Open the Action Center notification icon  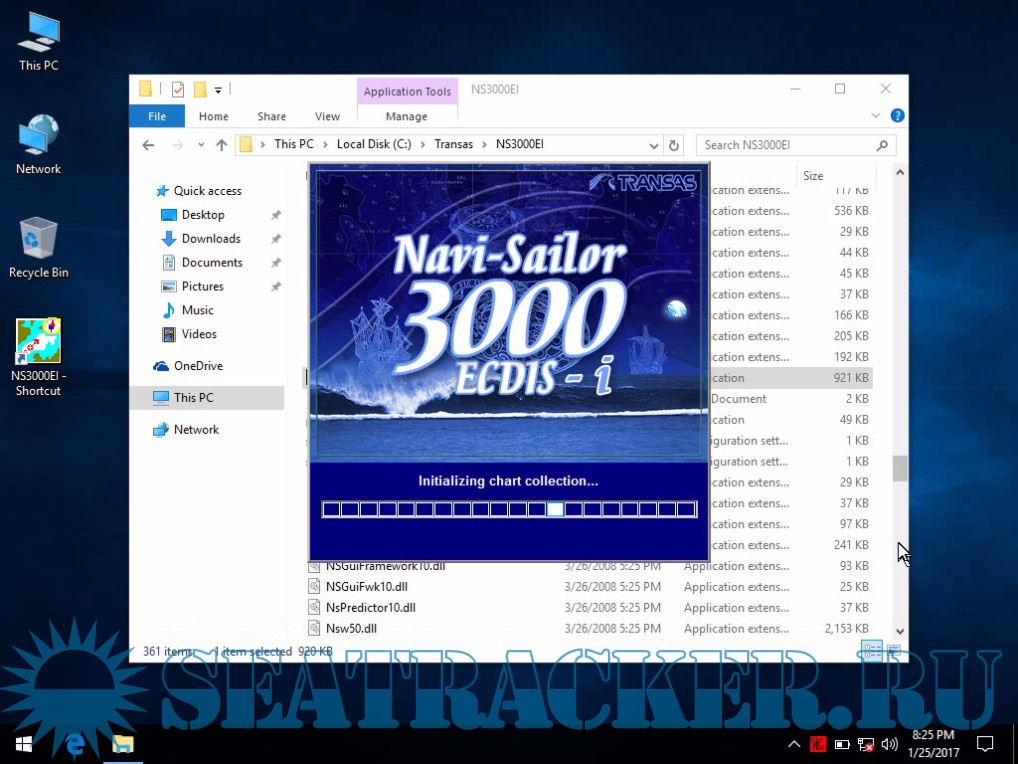point(985,744)
